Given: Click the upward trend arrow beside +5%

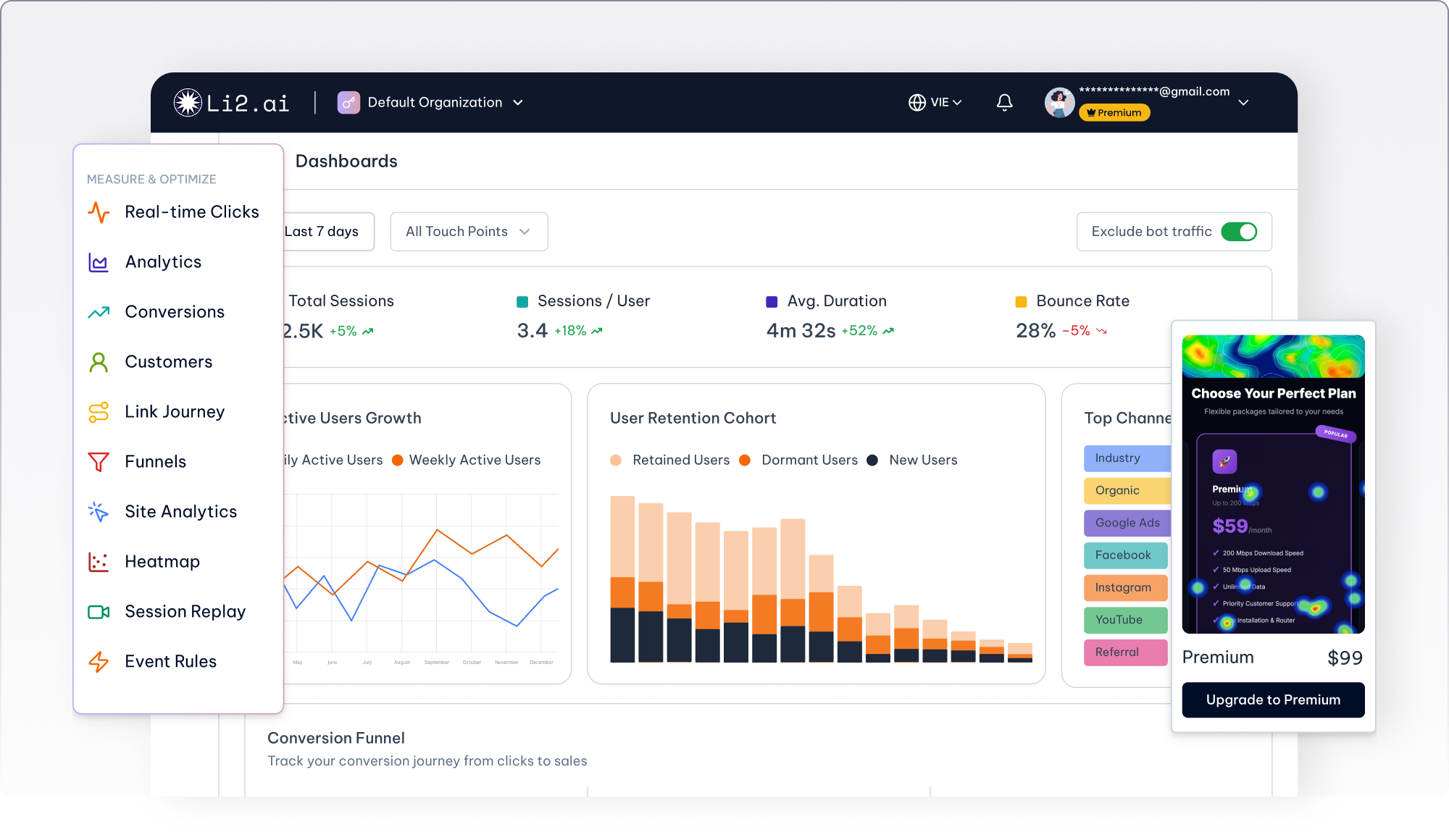Looking at the screenshot, I should 368,331.
